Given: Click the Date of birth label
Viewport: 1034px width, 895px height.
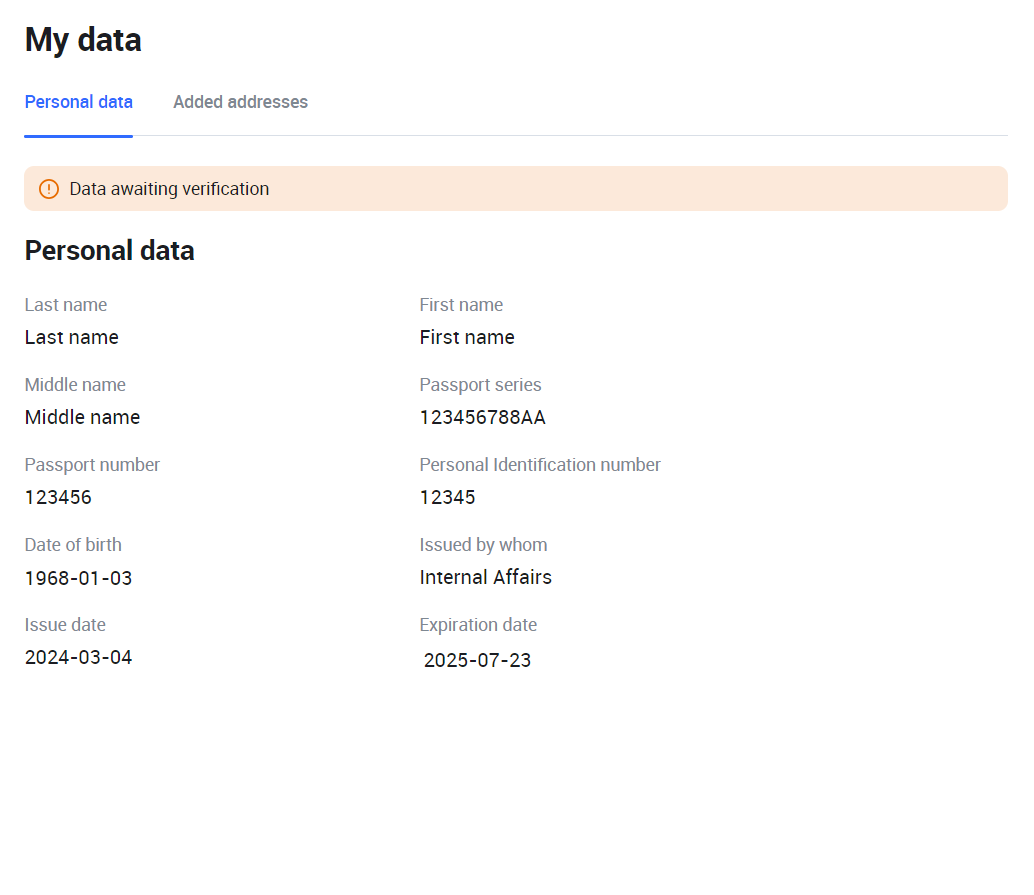Looking at the screenshot, I should coord(73,545).
